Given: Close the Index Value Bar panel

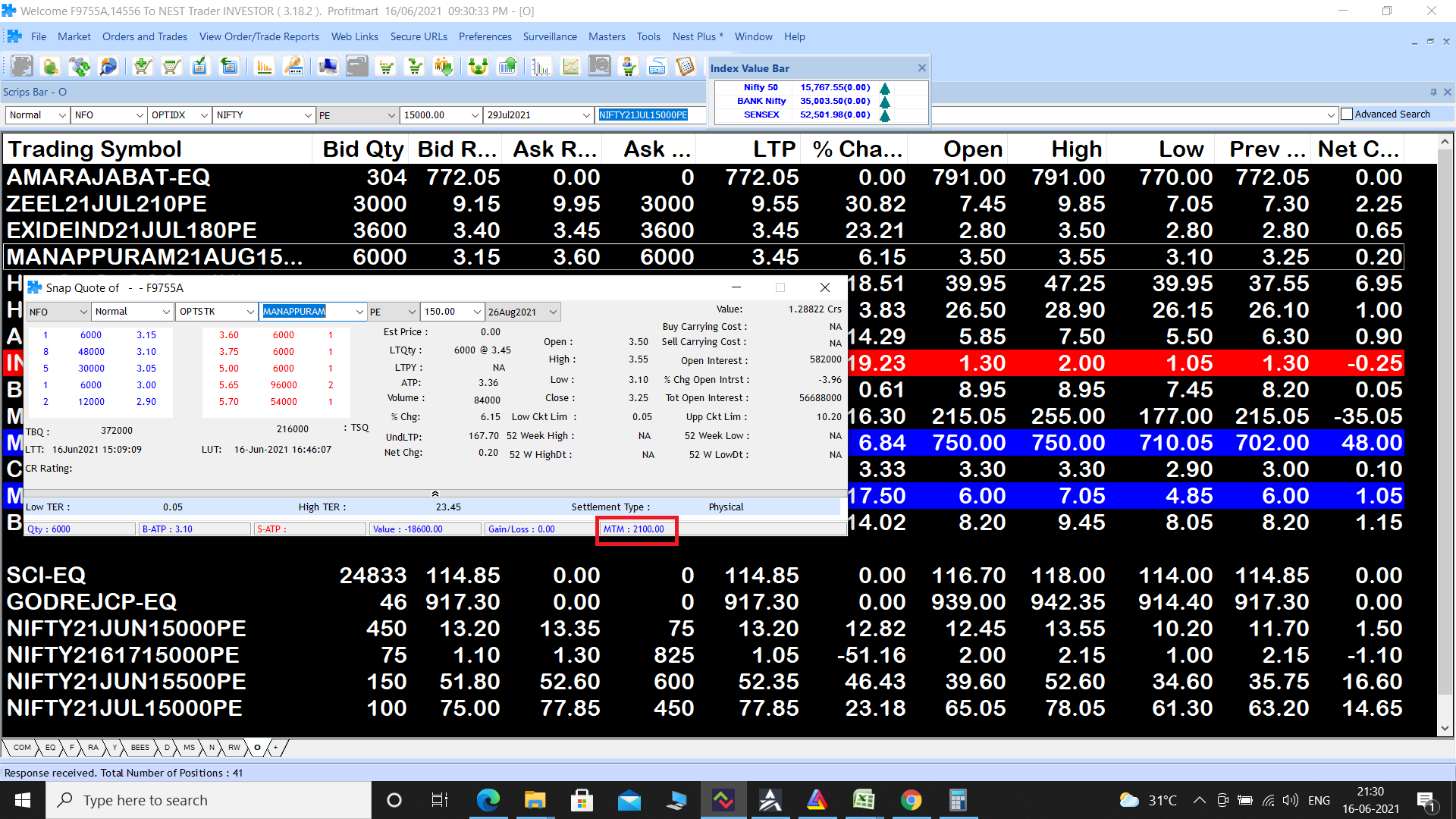Looking at the screenshot, I should point(921,68).
